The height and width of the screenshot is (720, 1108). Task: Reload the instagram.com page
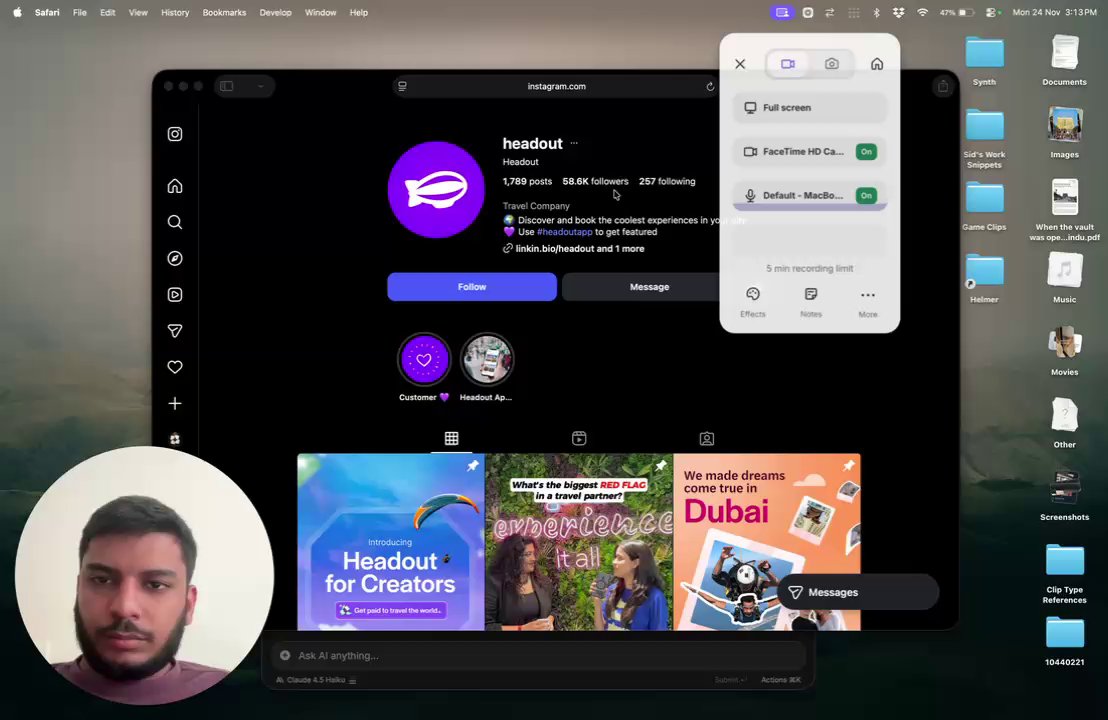click(709, 86)
